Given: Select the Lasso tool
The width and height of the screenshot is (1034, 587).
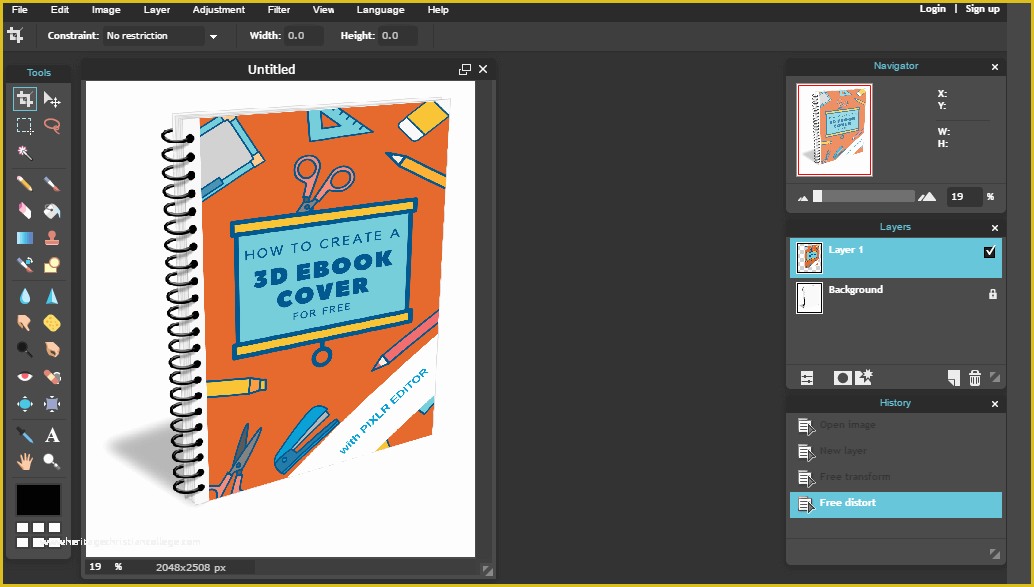Looking at the screenshot, I should [52, 125].
